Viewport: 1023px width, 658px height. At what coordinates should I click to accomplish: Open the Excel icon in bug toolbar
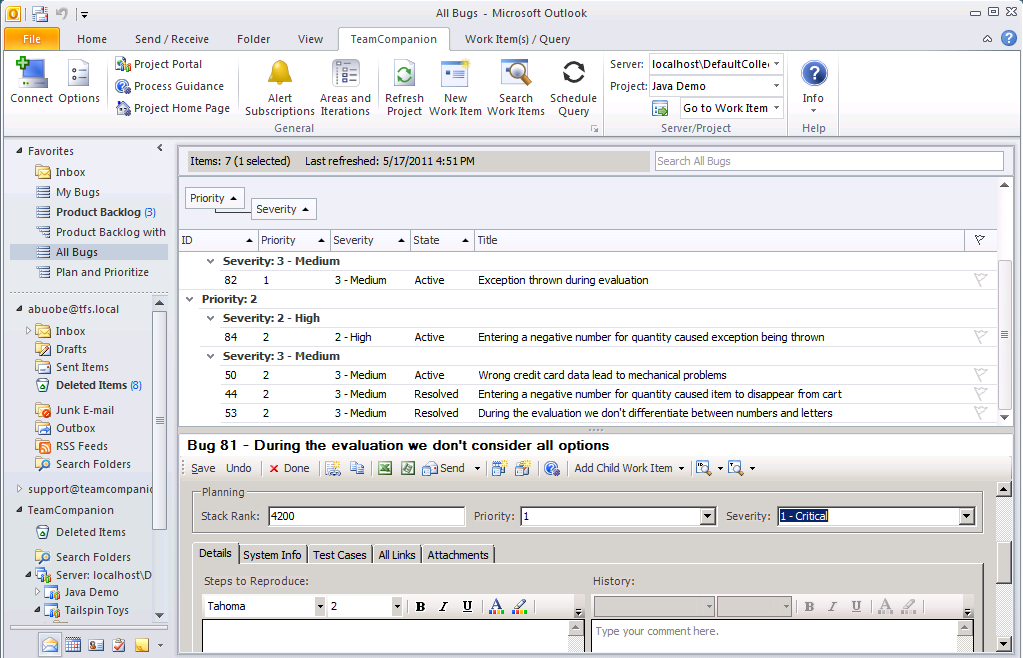tap(385, 468)
